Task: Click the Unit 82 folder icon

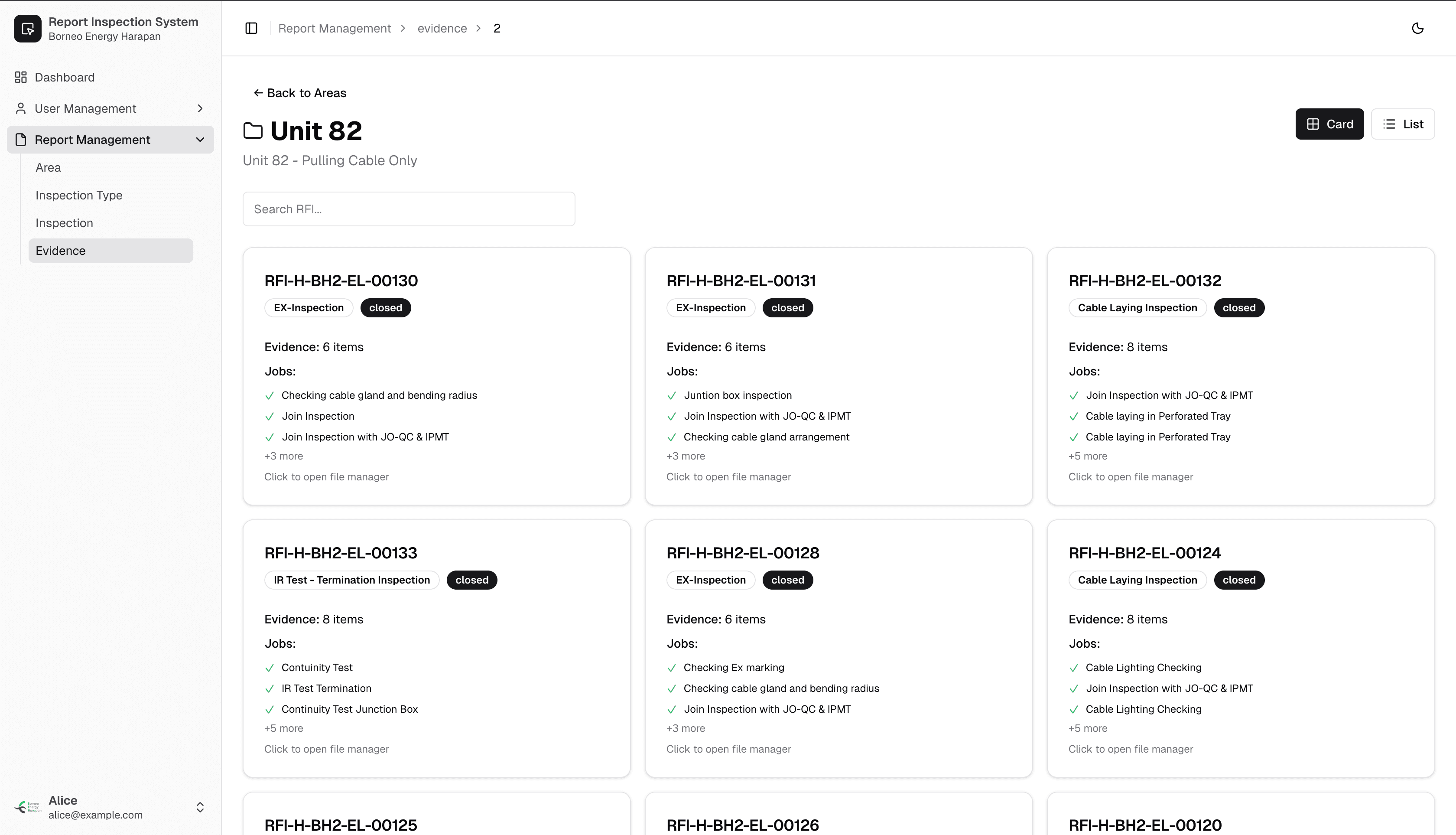Action: (x=253, y=131)
